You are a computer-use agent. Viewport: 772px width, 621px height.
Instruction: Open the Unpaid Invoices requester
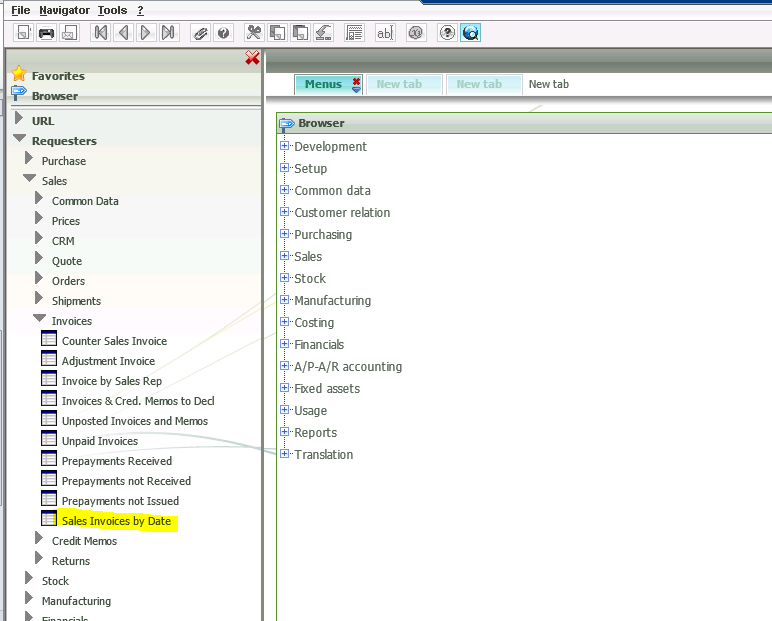pos(99,441)
